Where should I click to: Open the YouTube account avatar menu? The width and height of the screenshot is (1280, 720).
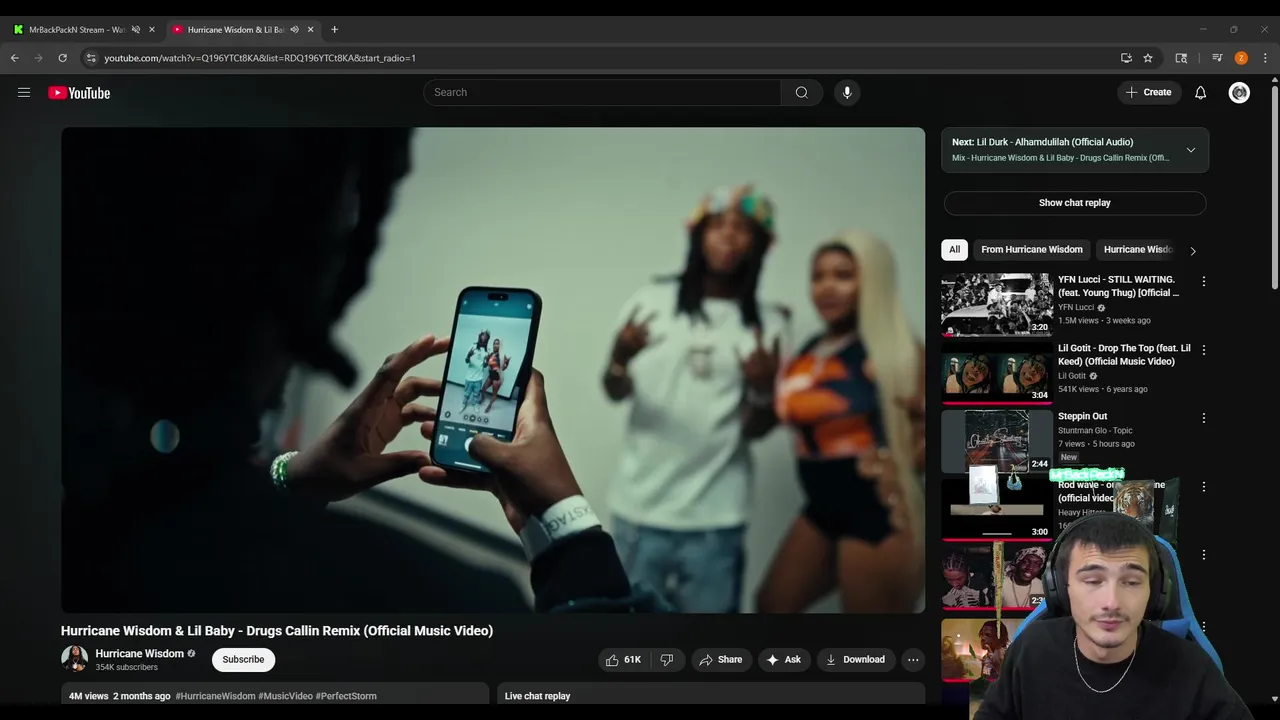pyautogui.click(x=1239, y=92)
